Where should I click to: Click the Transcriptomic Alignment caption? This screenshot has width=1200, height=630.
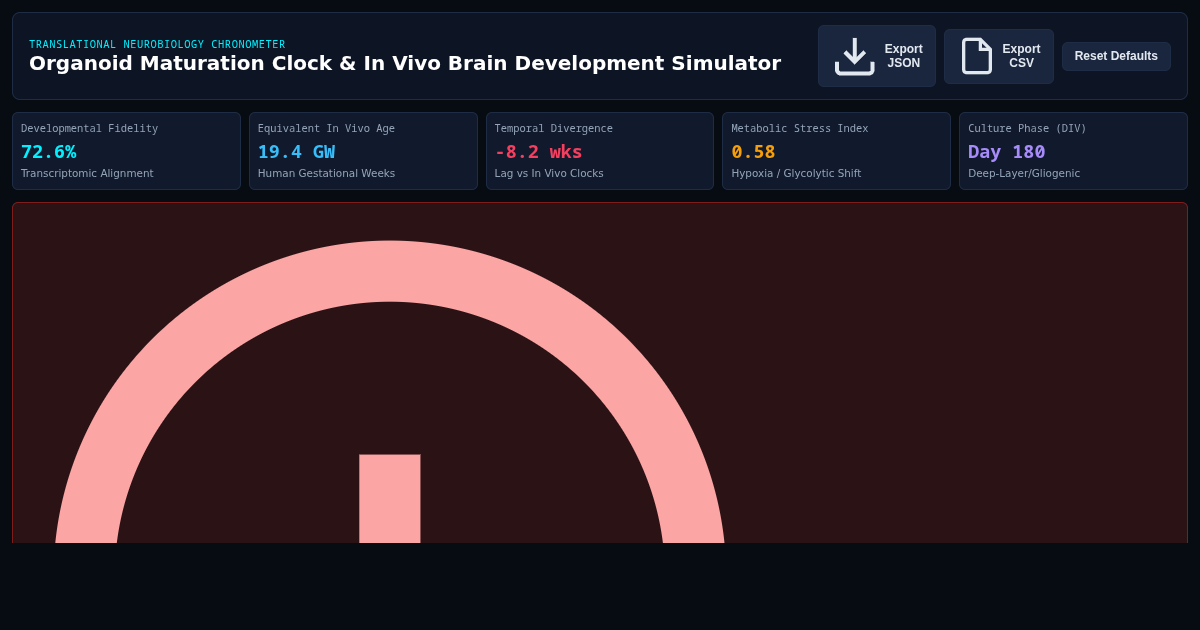[x=87, y=174]
